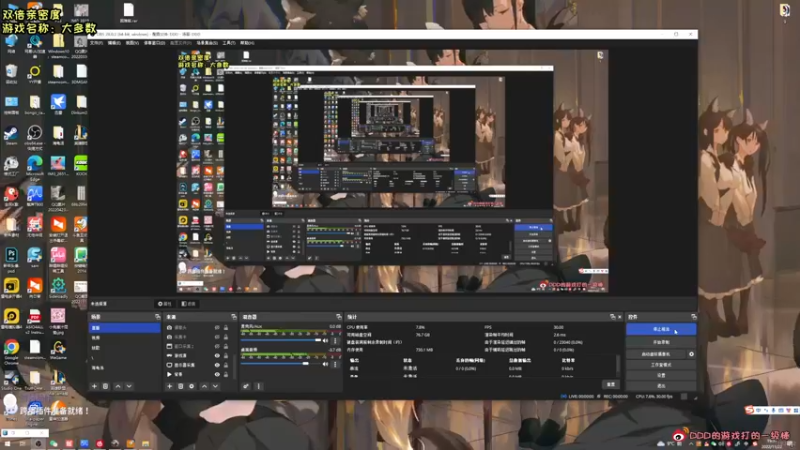Mute the Desktop Audio speaker icon
This screenshot has height=450, width=800.
click(326, 364)
